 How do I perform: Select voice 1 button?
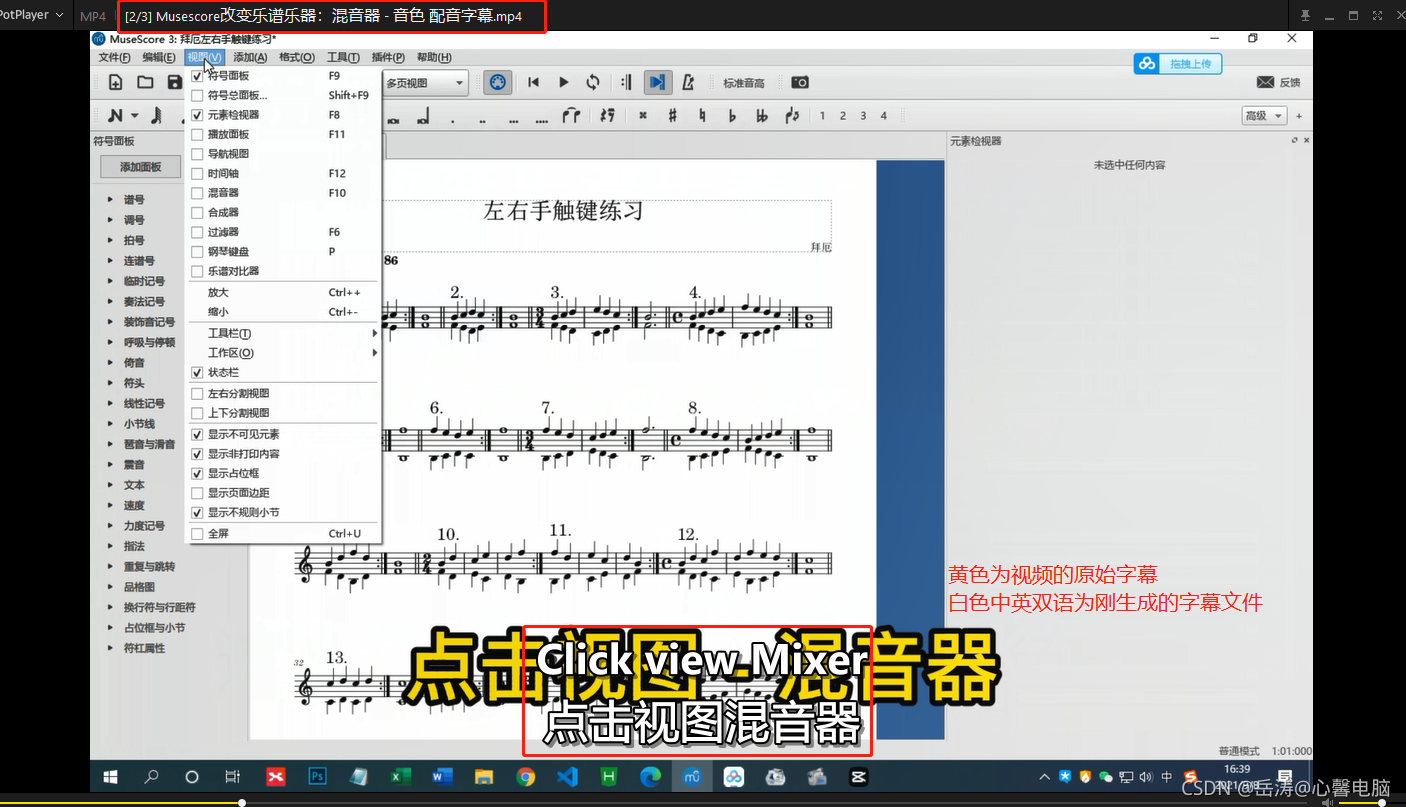pos(823,116)
